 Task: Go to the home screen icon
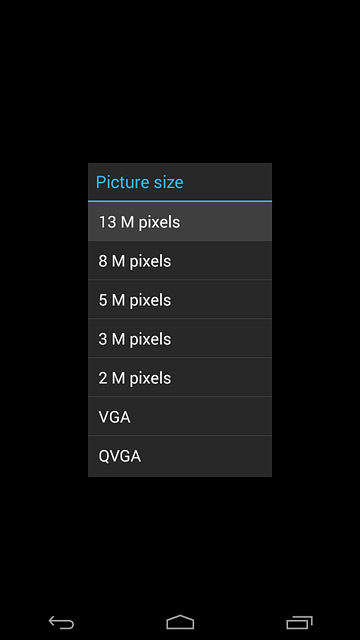(x=180, y=622)
